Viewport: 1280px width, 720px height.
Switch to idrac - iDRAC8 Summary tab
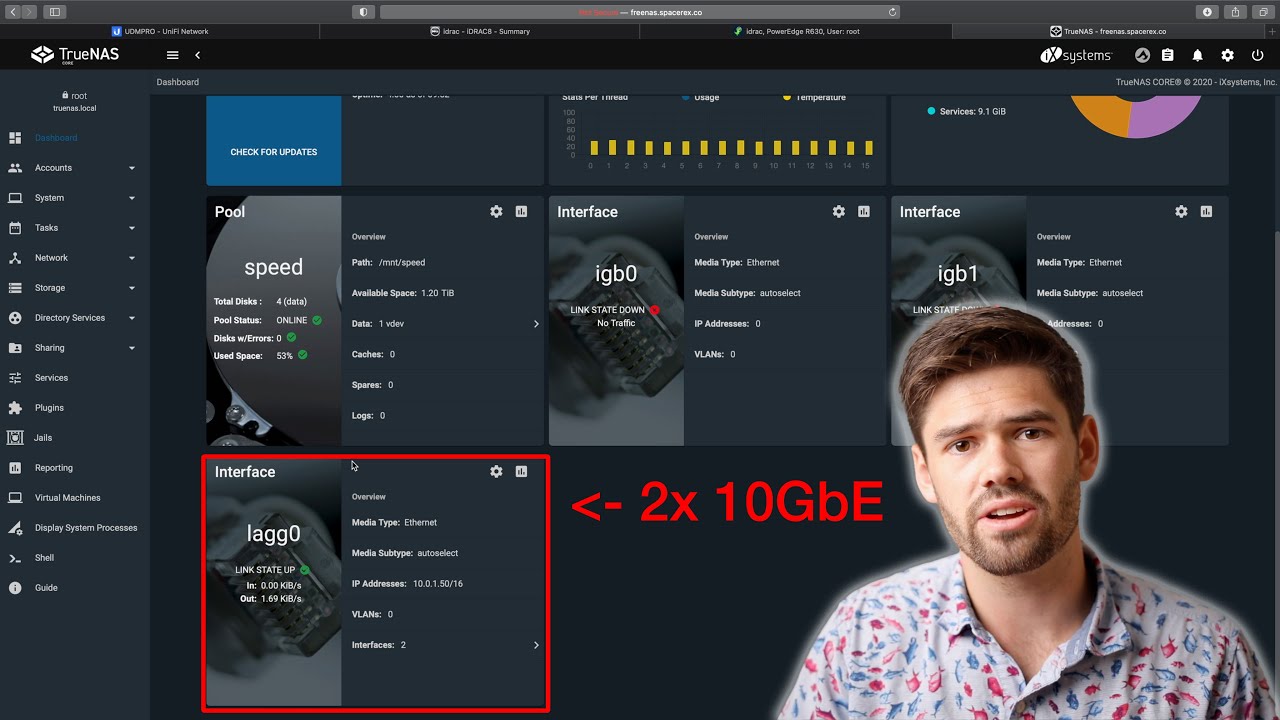[x=480, y=31]
